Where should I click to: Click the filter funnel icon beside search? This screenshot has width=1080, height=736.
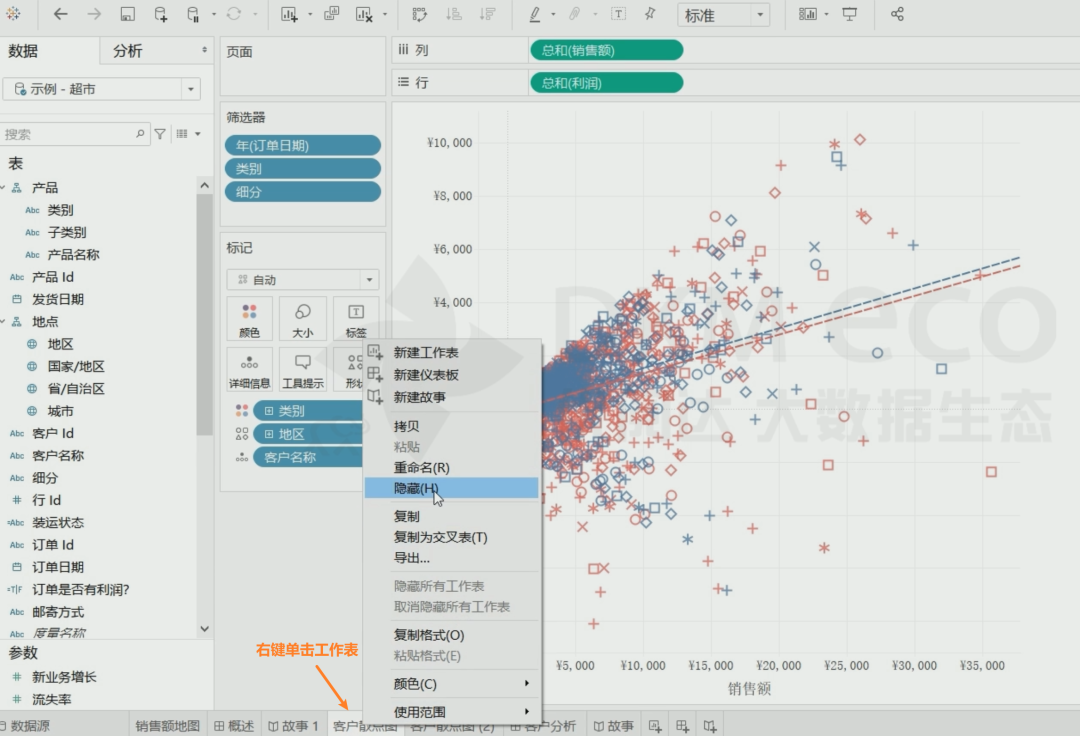(x=160, y=133)
